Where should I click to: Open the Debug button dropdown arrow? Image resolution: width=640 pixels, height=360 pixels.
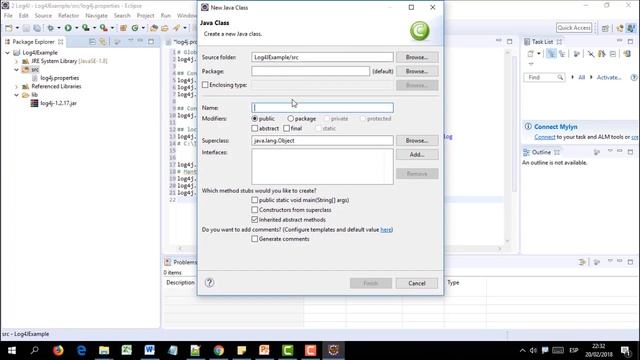[x=59, y=28]
